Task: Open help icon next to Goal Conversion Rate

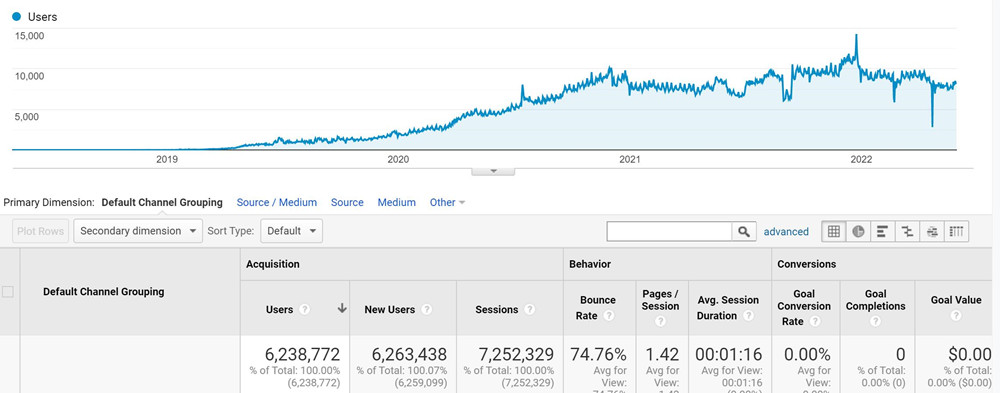Action: point(814,322)
